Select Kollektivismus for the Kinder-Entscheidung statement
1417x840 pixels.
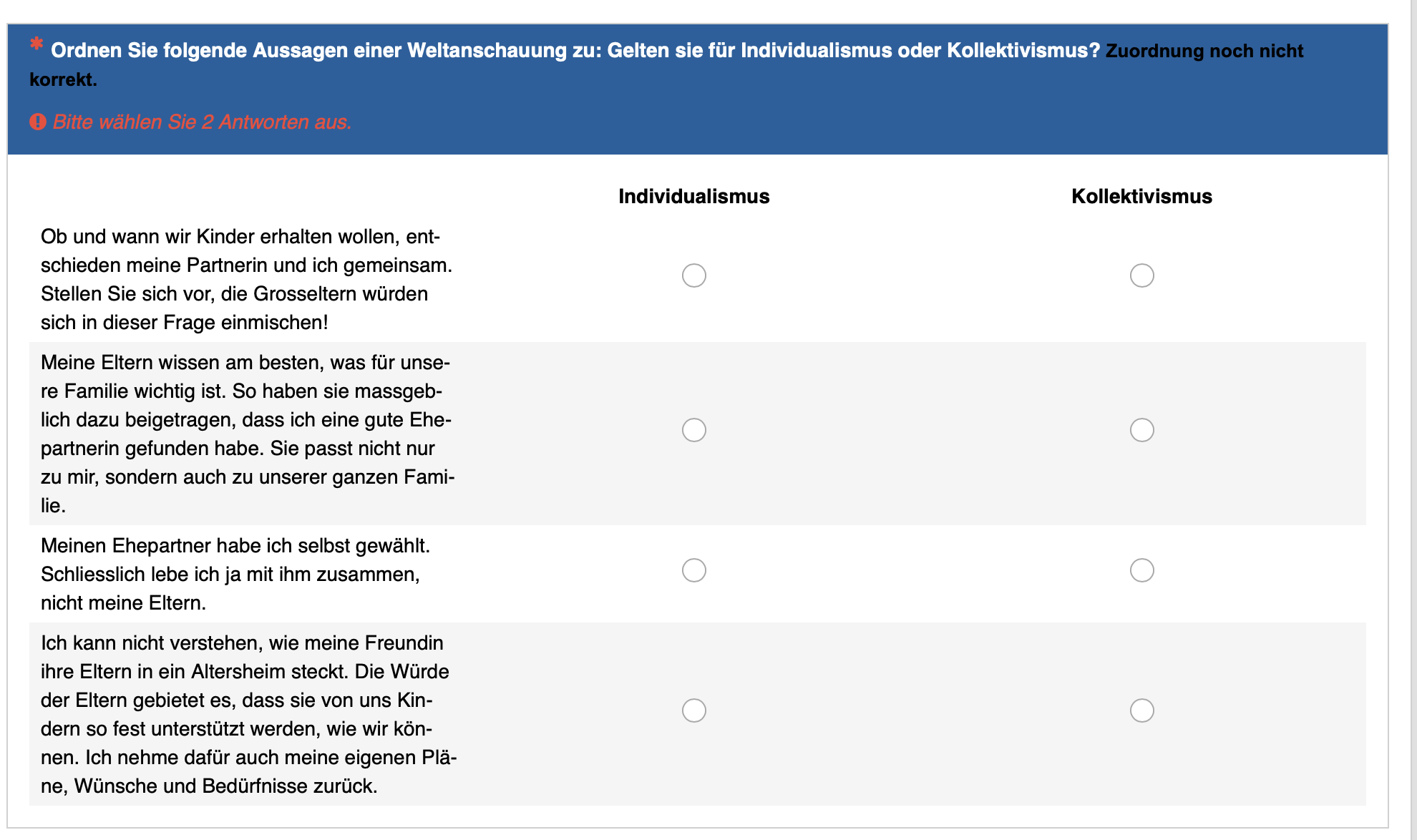[x=1141, y=275]
